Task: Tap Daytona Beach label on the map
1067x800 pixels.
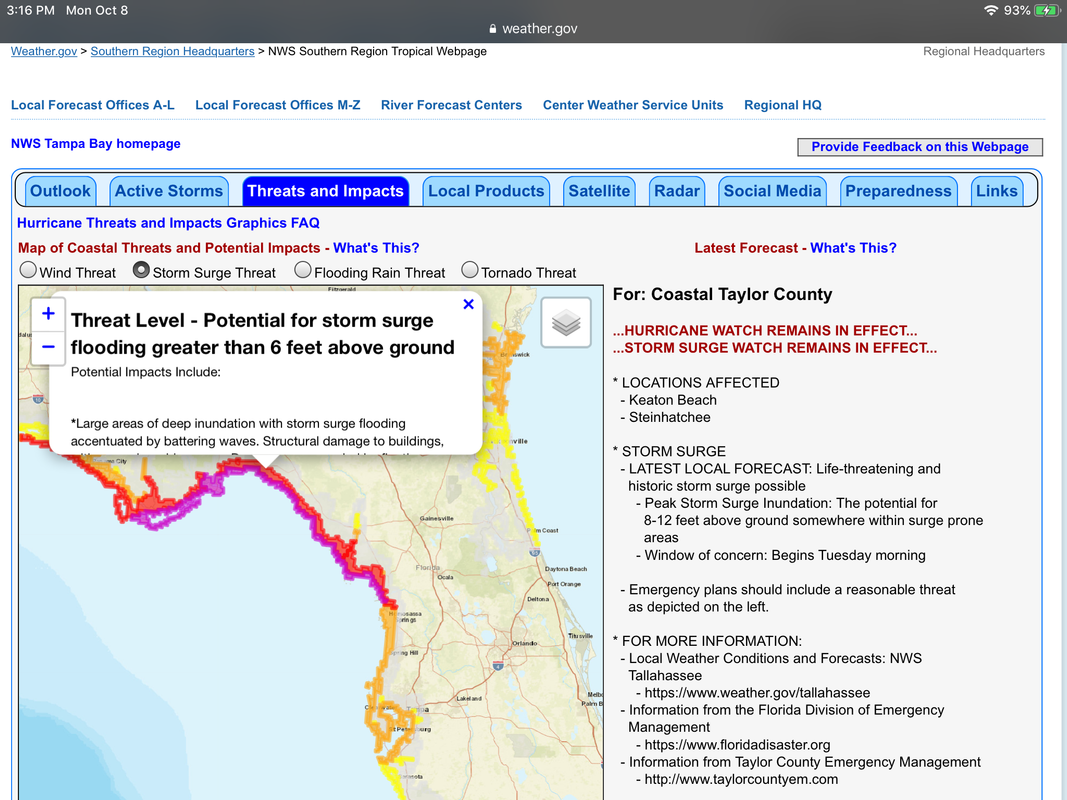Action: pos(565,569)
